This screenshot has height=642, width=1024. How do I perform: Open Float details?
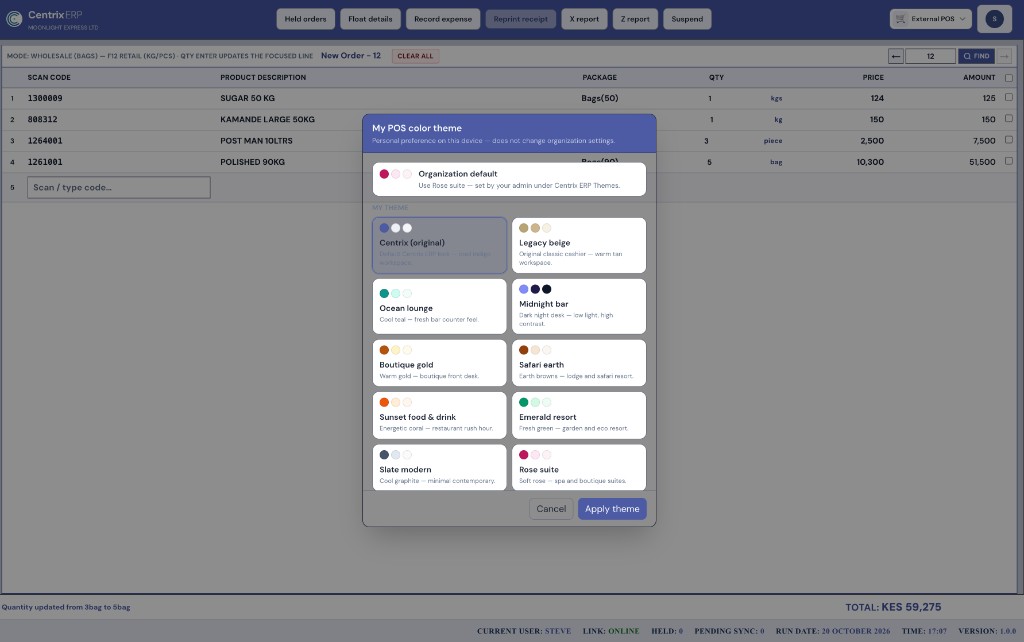pyautogui.click(x=370, y=19)
